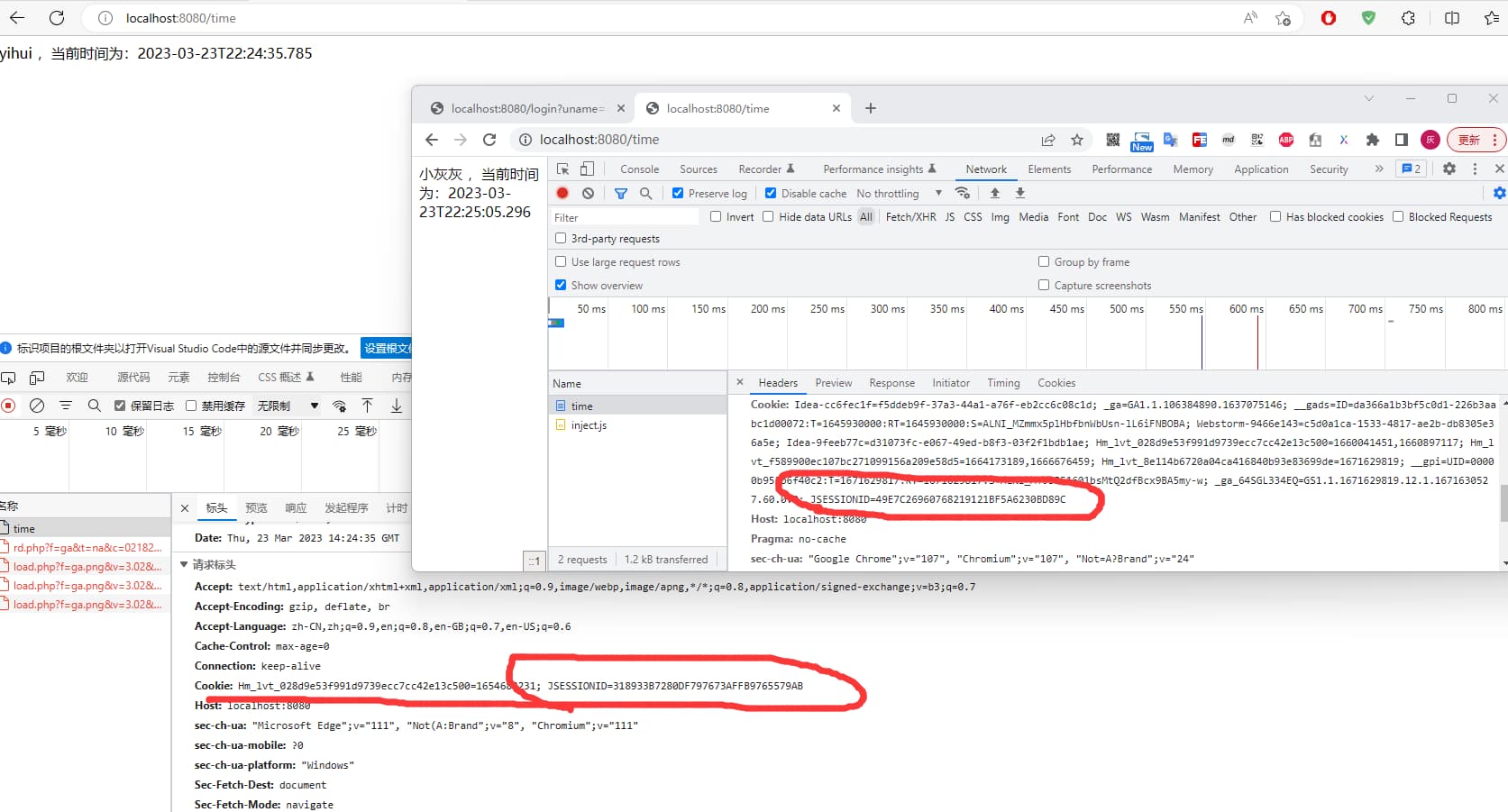Screen dimensions: 1508x812
Task: Type in the network Filter field
Action: point(624,217)
